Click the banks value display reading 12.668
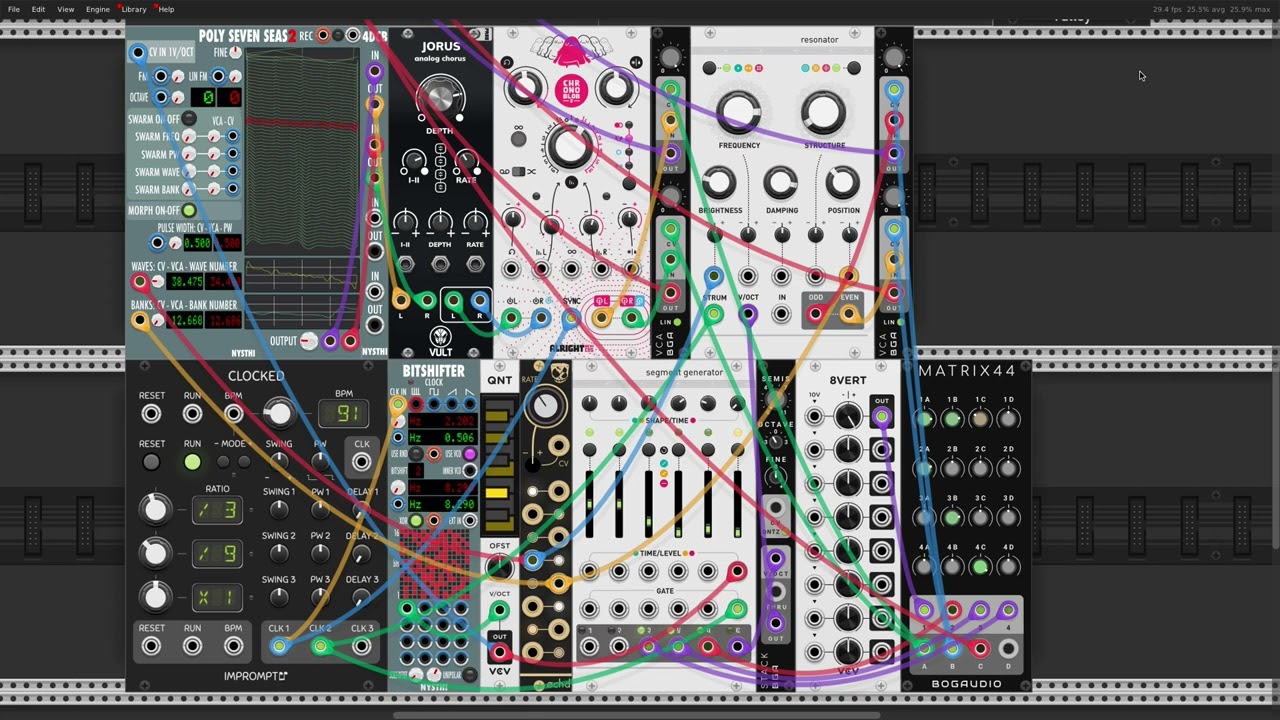This screenshot has width=1280, height=720. click(187, 321)
